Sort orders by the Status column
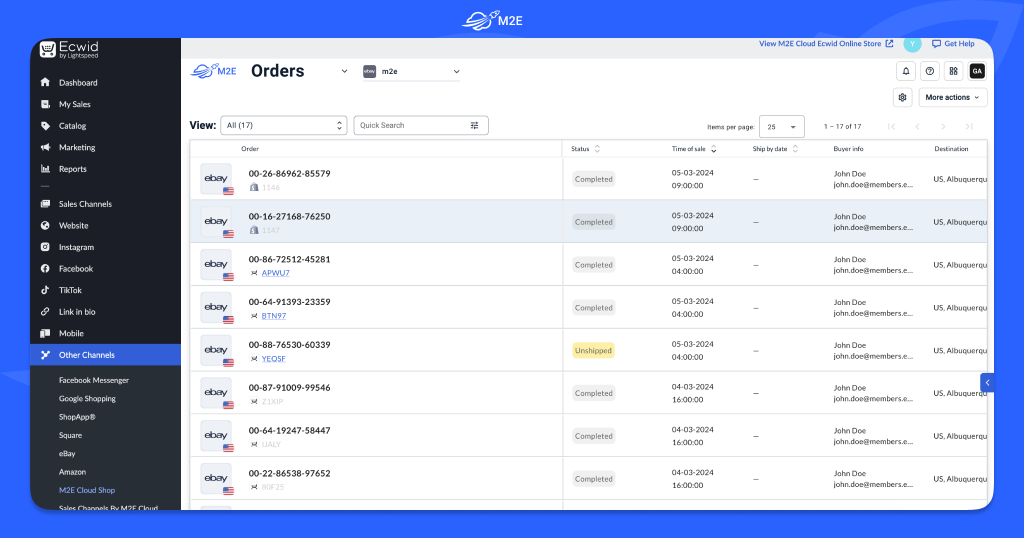The image size is (1024, 538). click(x=597, y=149)
